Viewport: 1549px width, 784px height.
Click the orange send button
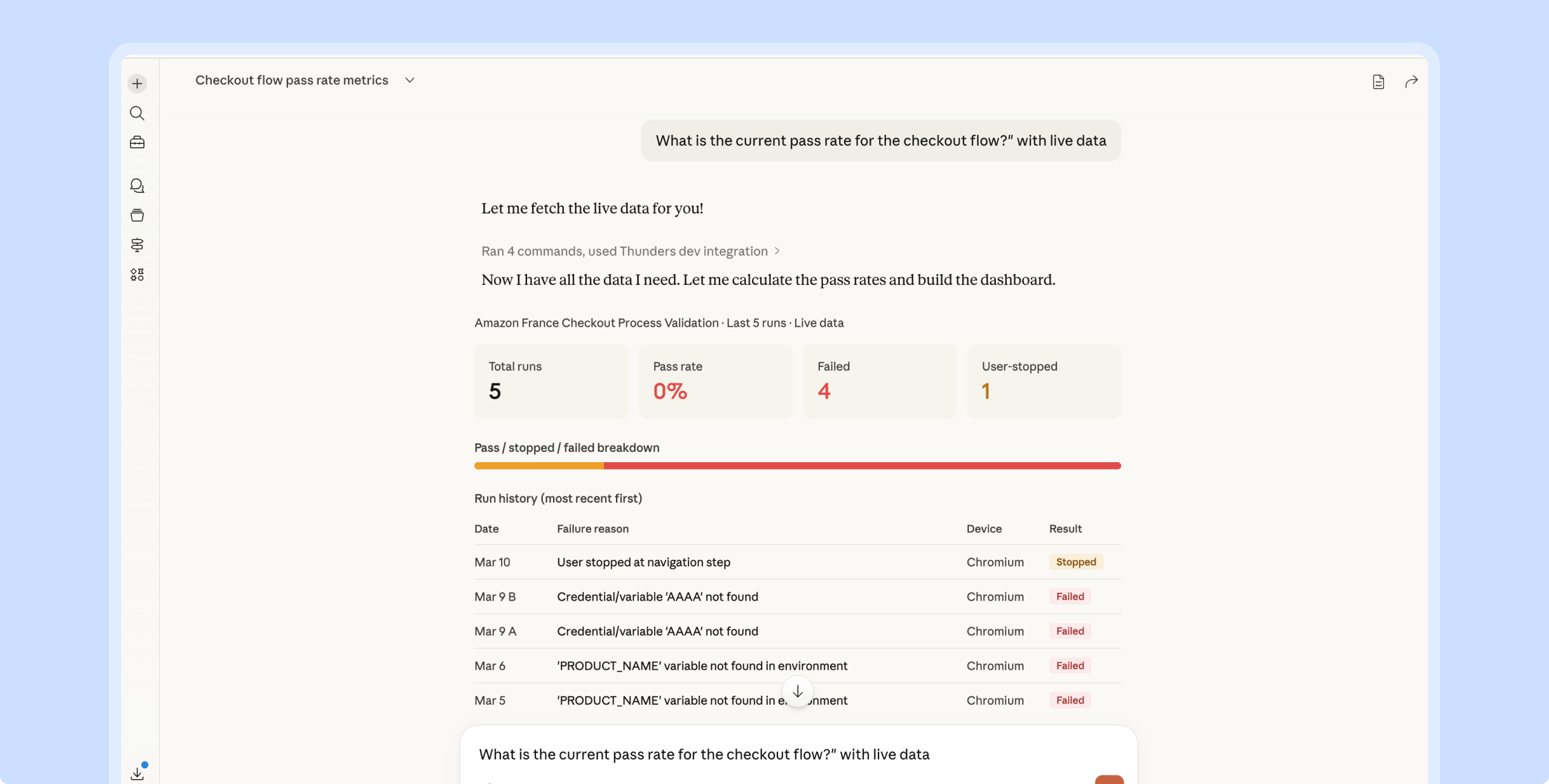pos(1109,780)
